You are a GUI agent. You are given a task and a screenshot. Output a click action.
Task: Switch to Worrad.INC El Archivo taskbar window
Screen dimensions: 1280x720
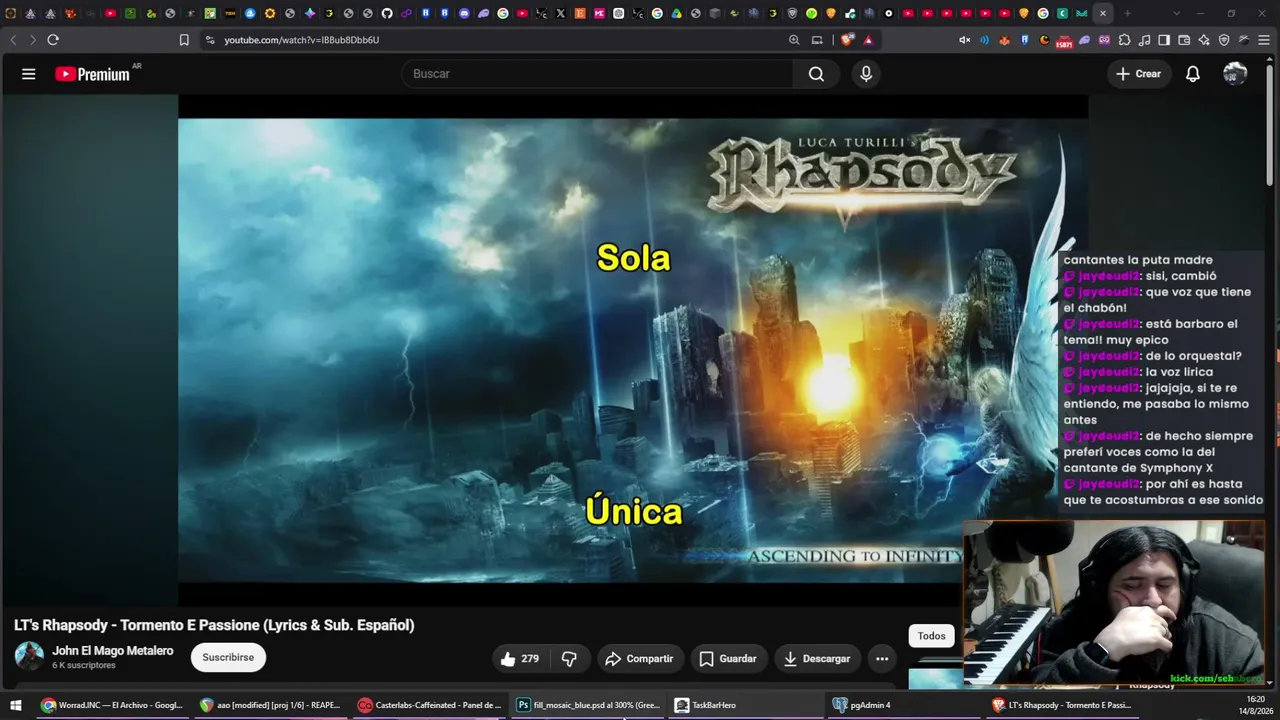tap(112, 705)
